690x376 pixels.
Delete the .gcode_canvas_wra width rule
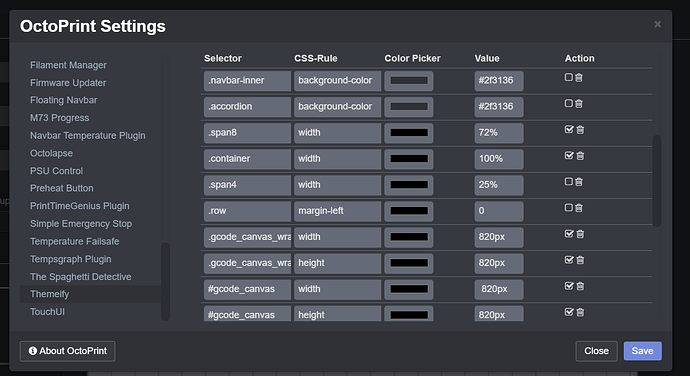(580, 234)
